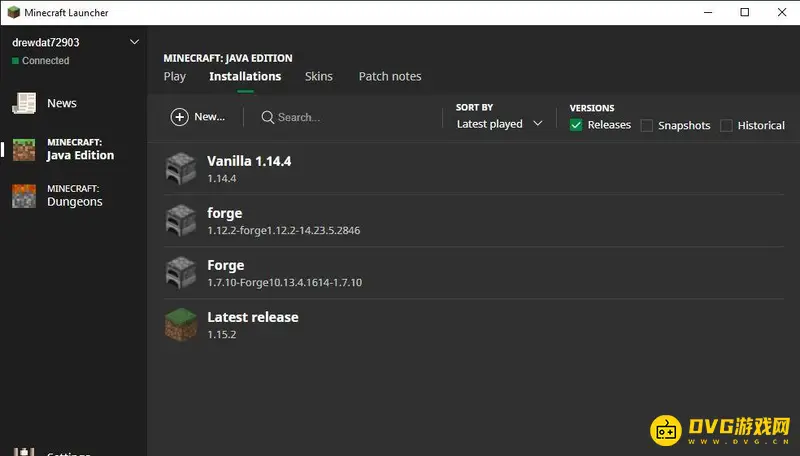Open the Skins tab
This screenshot has width=800, height=456.
click(x=318, y=76)
